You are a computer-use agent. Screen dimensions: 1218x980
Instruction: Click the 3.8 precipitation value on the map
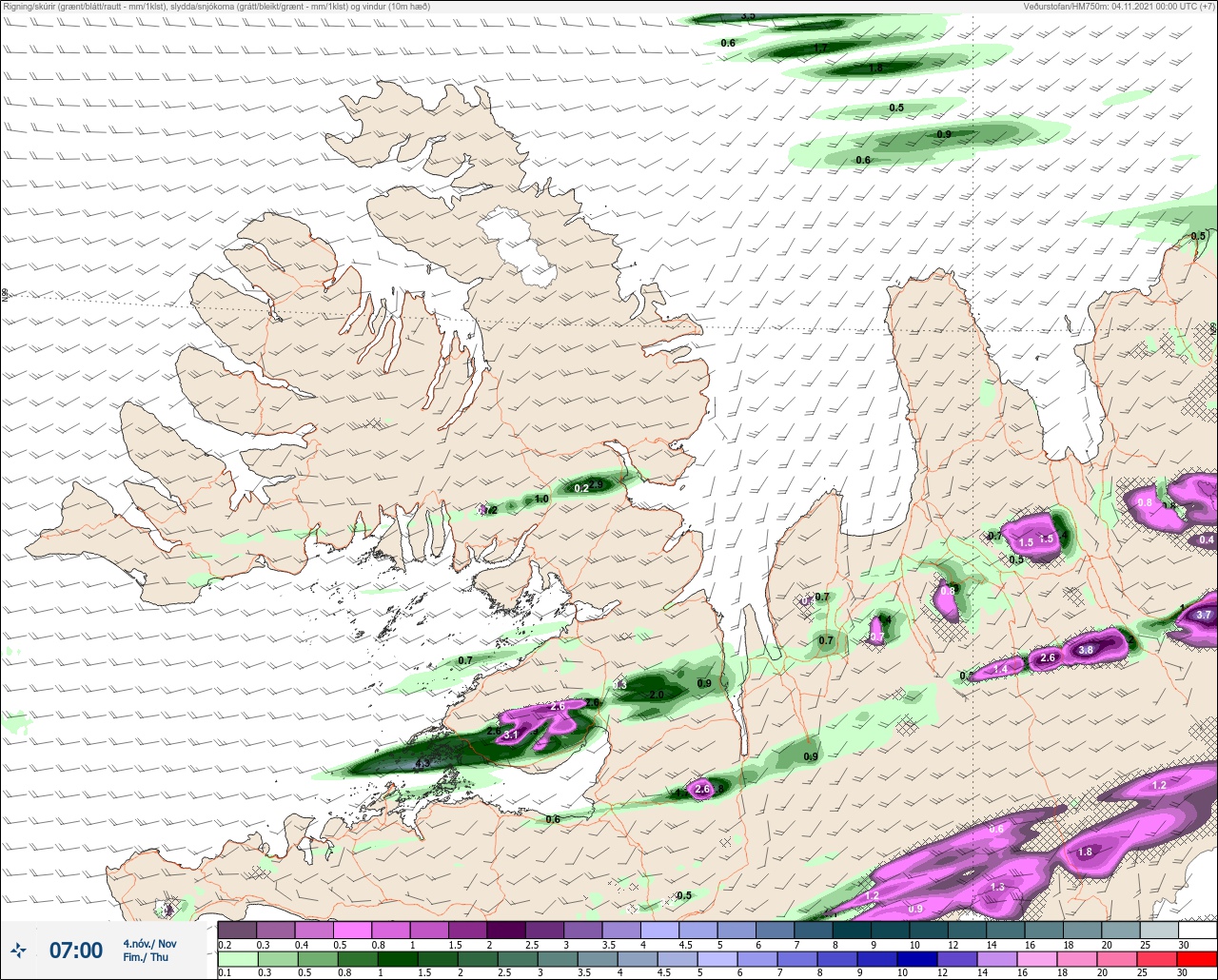(1086, 651)
